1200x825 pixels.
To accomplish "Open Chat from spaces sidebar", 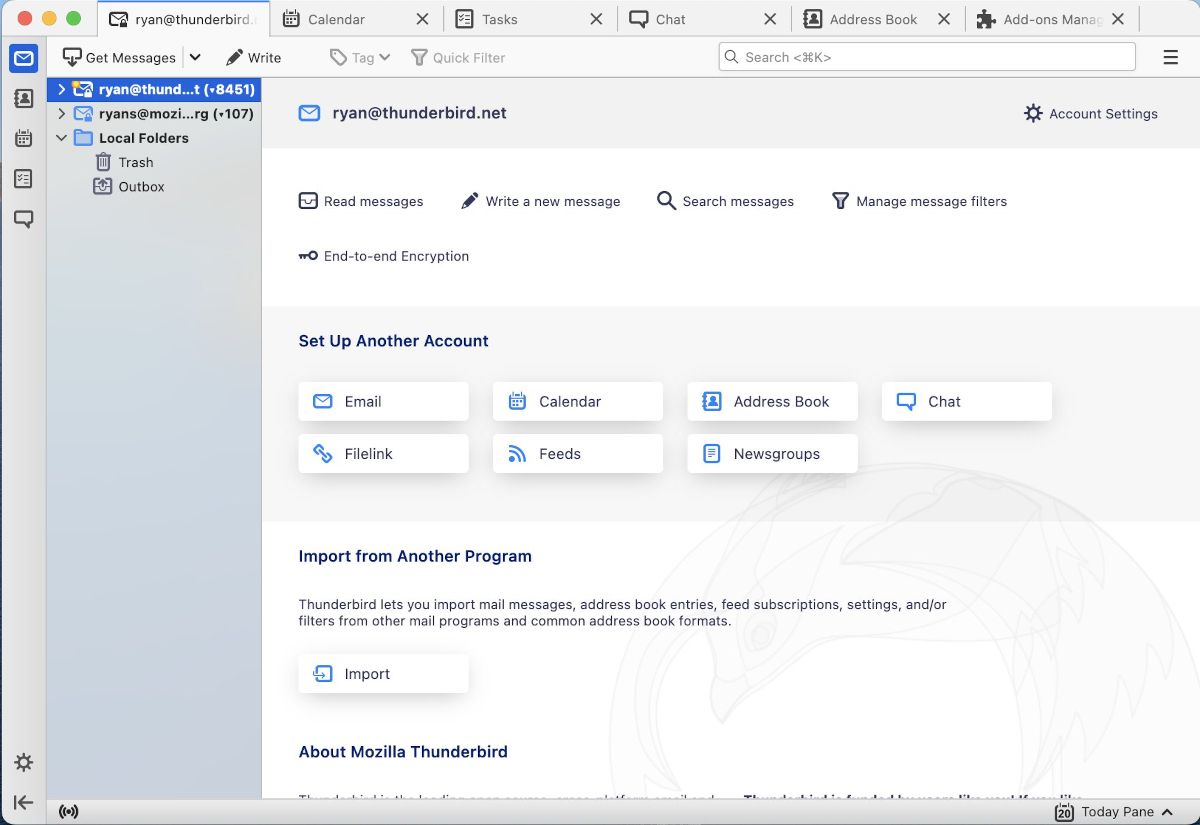I will coord(24,218).
